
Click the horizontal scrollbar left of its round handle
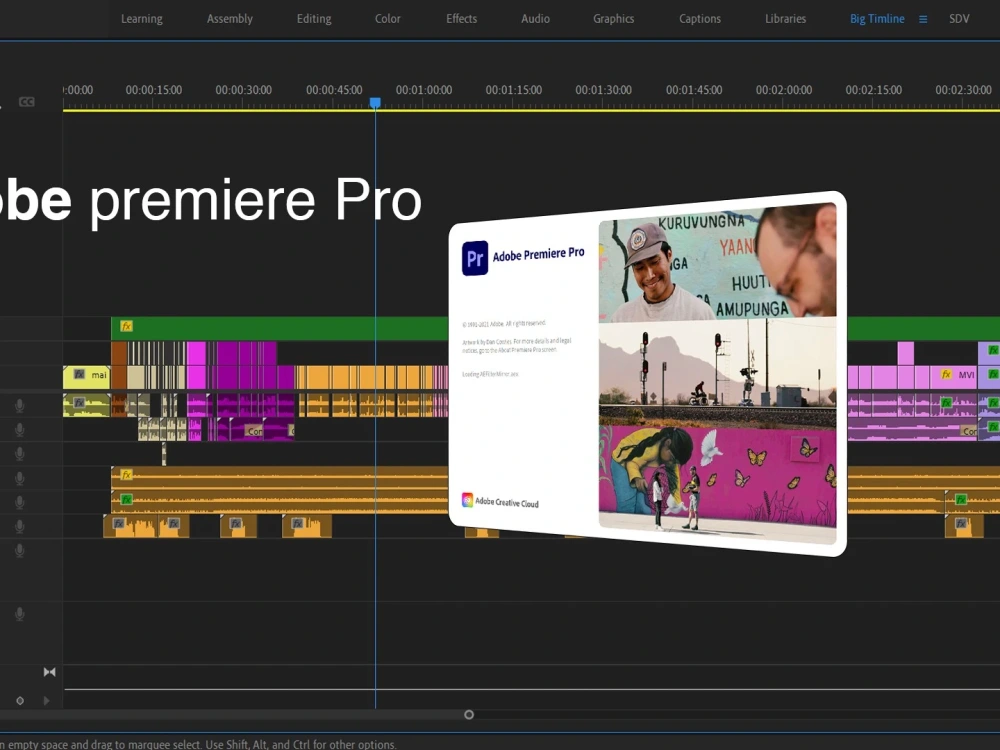[x=232, y=714]
